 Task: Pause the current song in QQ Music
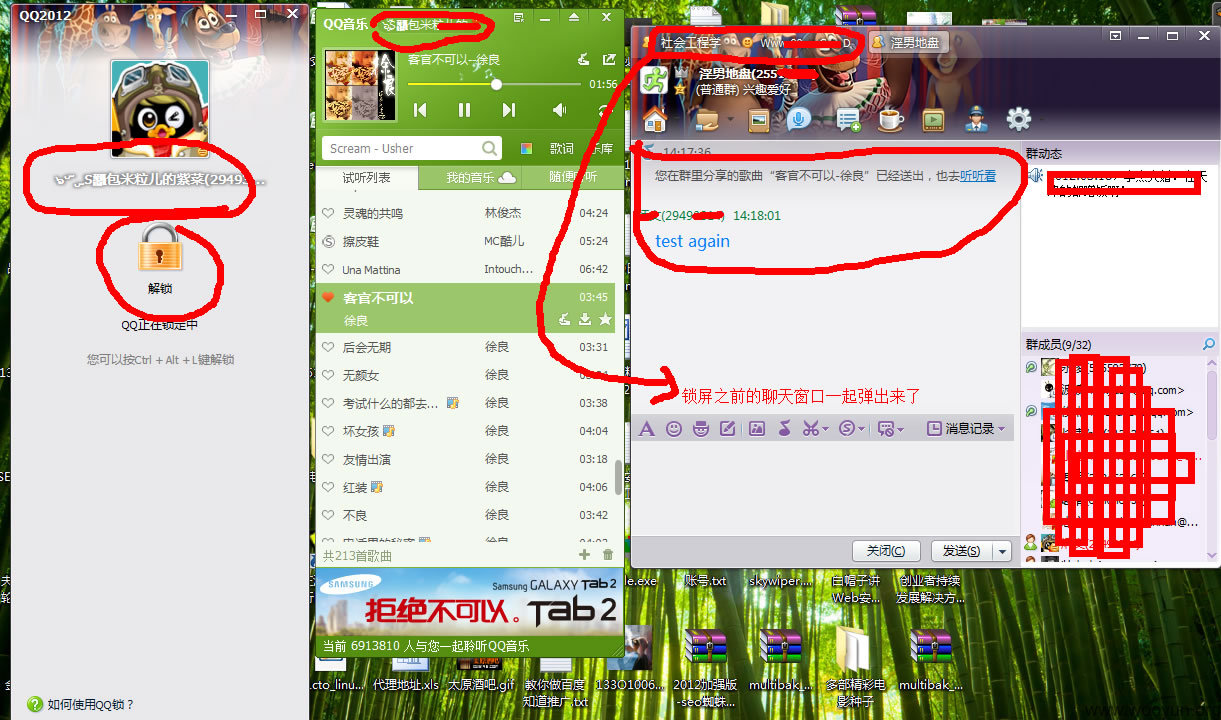[x=464, y=110]
